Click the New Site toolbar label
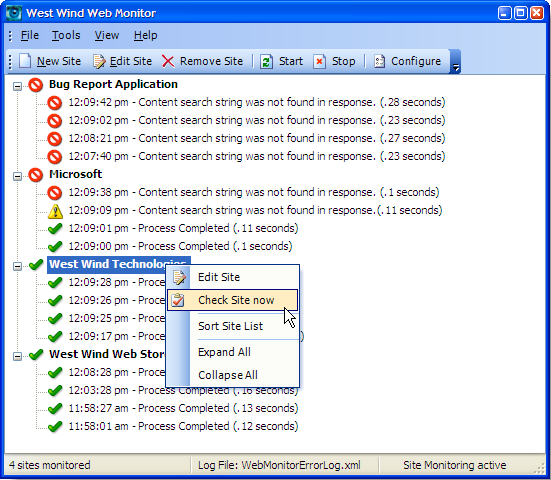This screenshot has width=551, height=480. [x=59, y=61]
